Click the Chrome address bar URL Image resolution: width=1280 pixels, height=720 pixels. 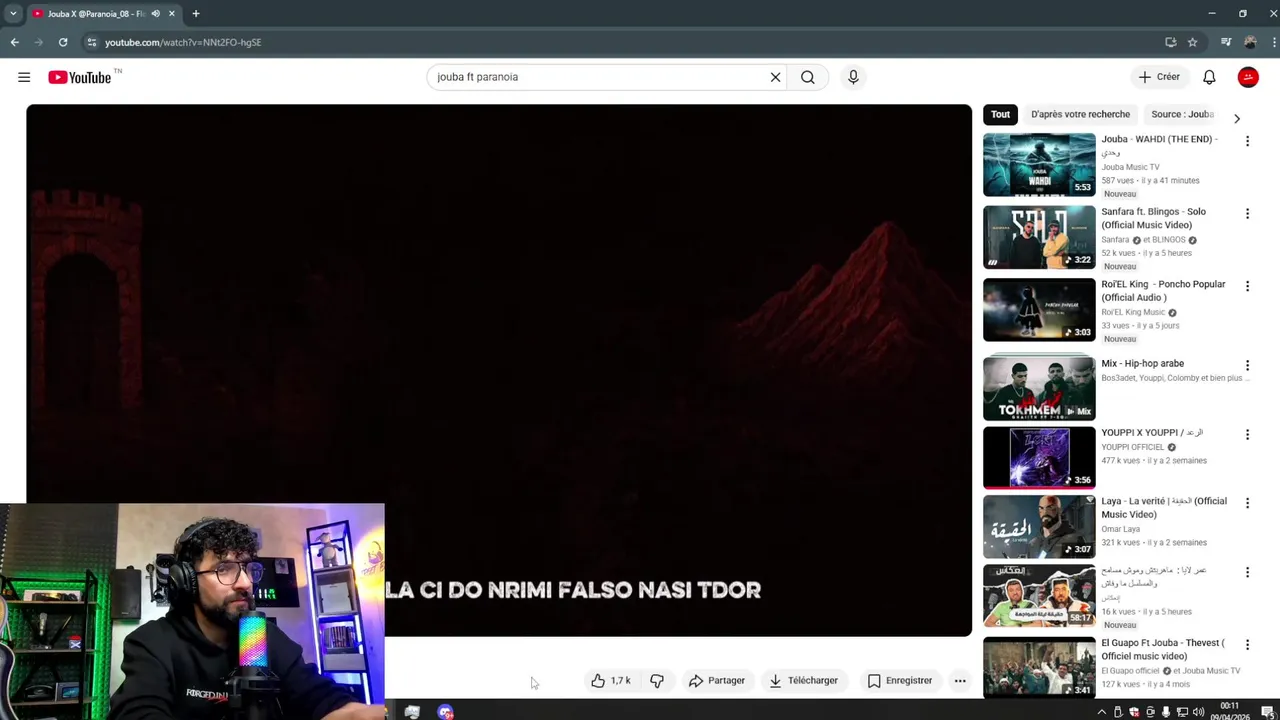(x=183, y=42)
